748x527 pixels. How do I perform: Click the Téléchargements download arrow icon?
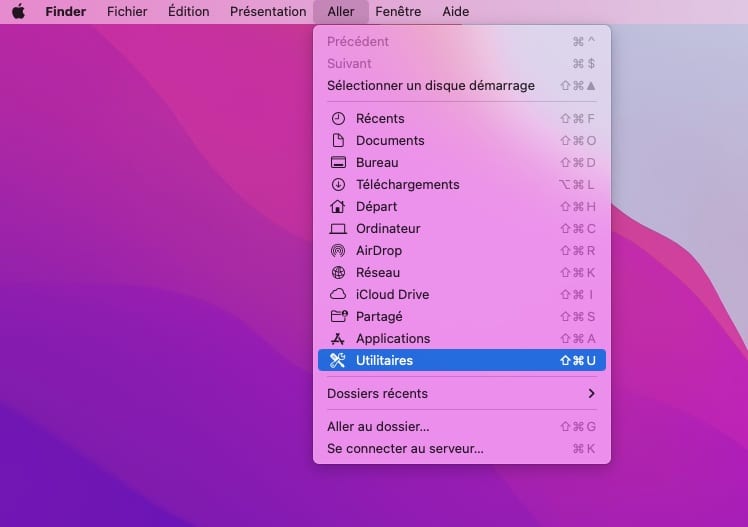click(x=338, y=184)
